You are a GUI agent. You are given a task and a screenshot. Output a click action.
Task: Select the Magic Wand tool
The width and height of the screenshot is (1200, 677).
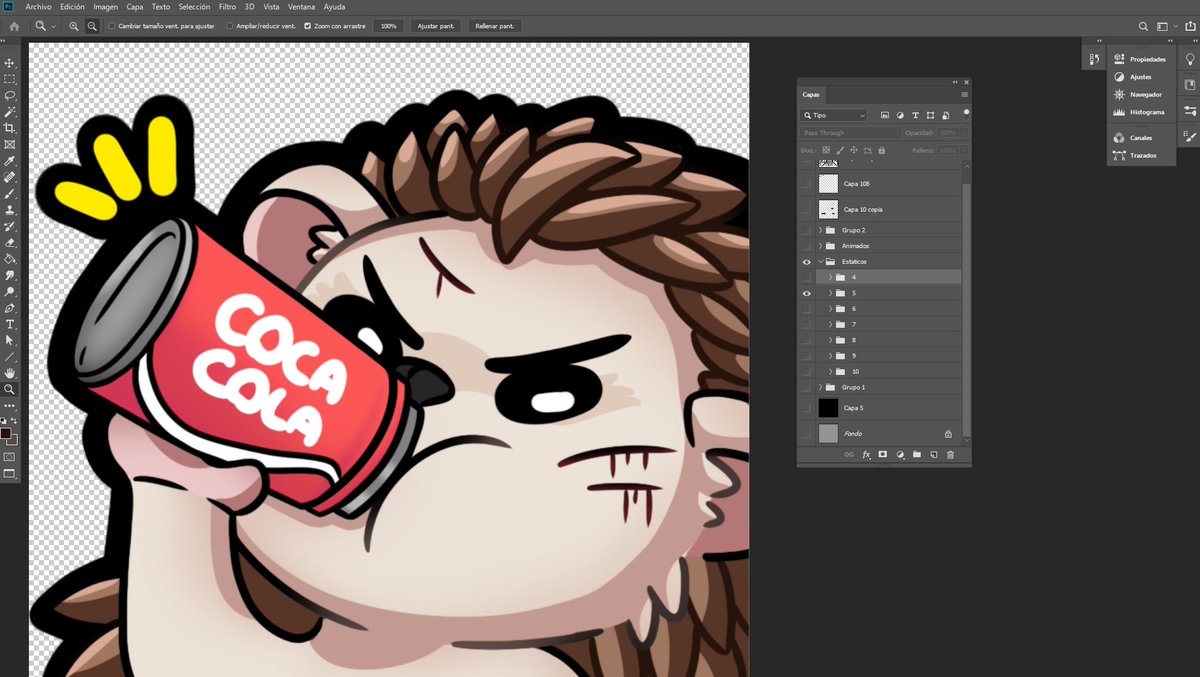click(10, 112)
